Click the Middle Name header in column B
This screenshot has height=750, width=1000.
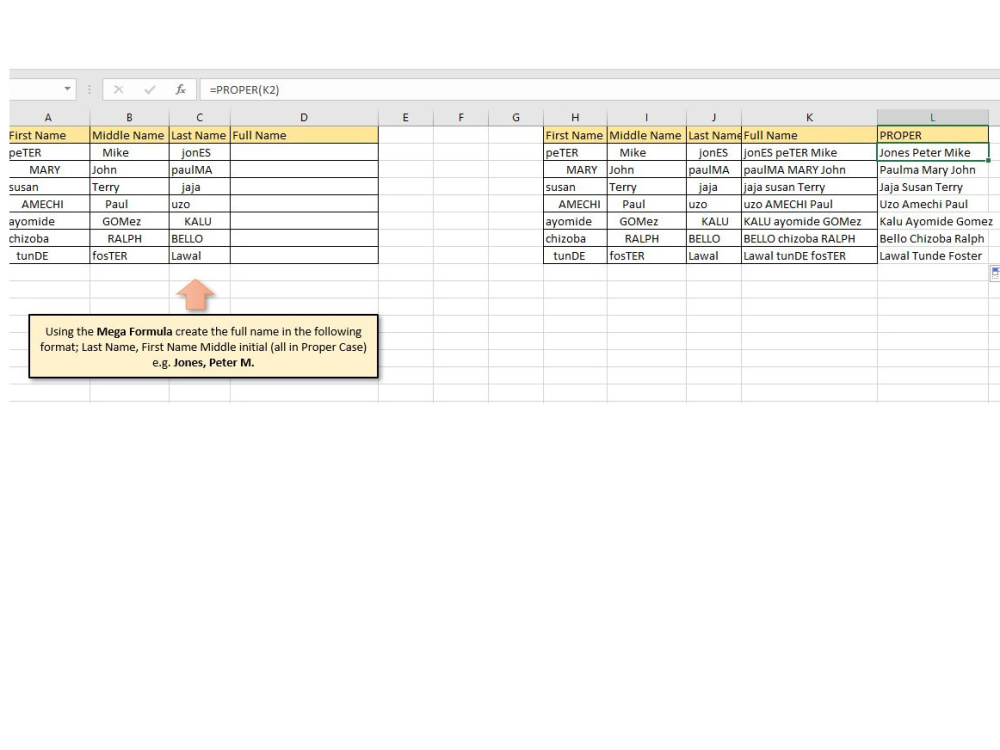pyautogui.click(x=129, y=135)
